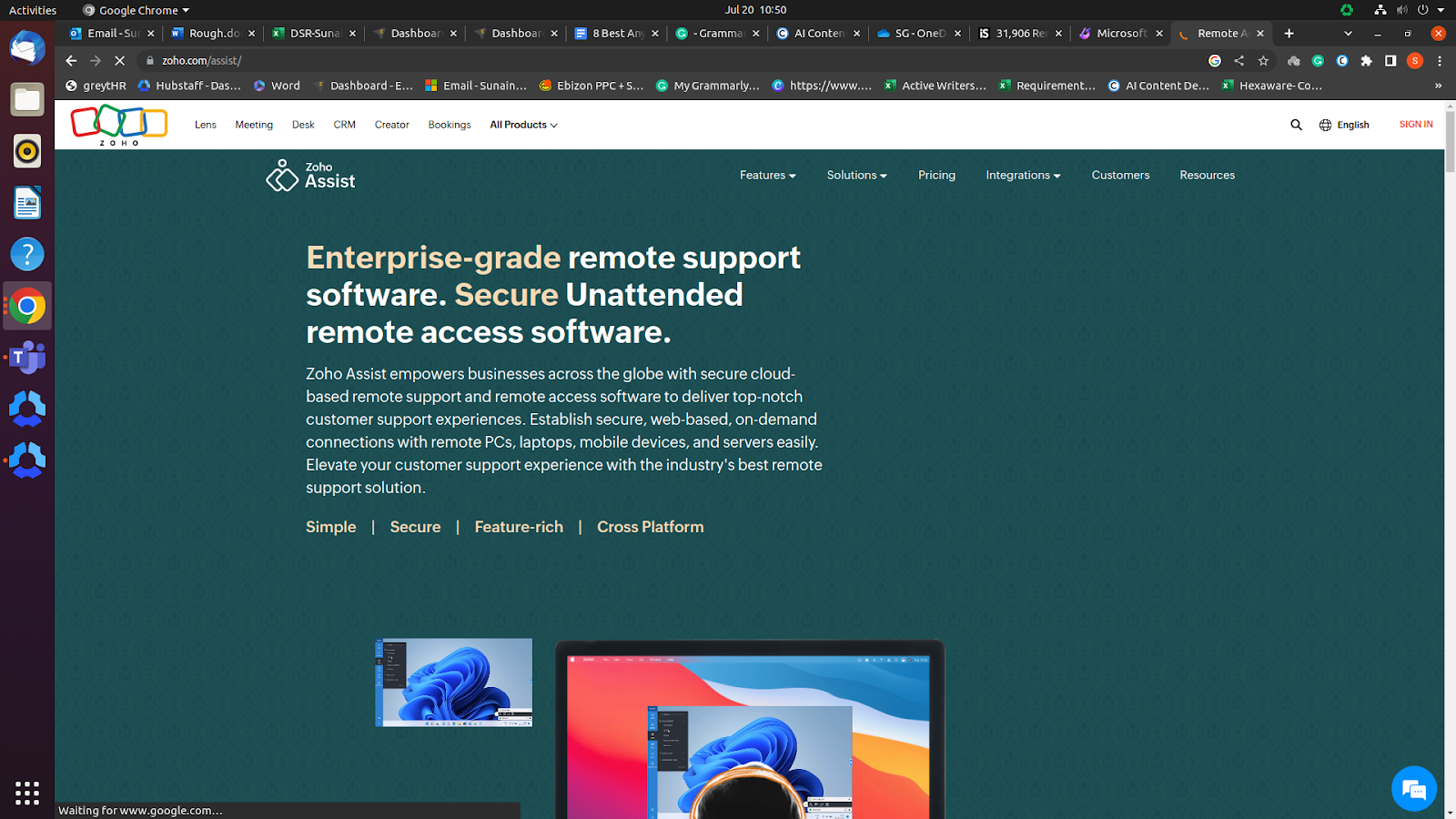Open the Integrations dropdown menu
1456x819 pixels.
point(1023,176)
